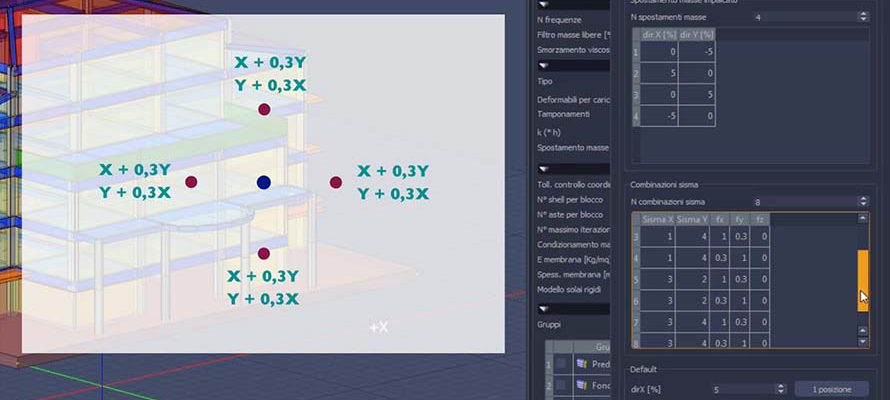Click the fz cell in sisma row 7
Image resolution: width=890 pixels, height=400 pixels.
point(760,322)
